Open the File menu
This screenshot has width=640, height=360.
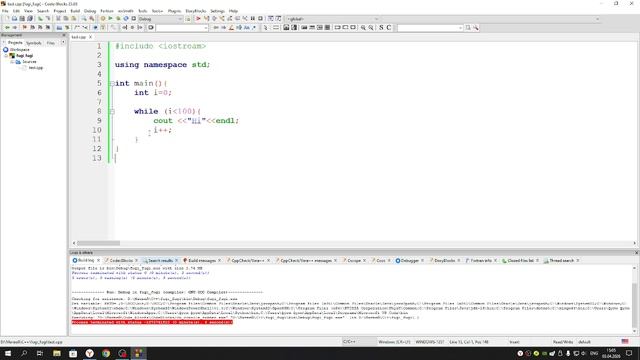click(x=5, y=11)
